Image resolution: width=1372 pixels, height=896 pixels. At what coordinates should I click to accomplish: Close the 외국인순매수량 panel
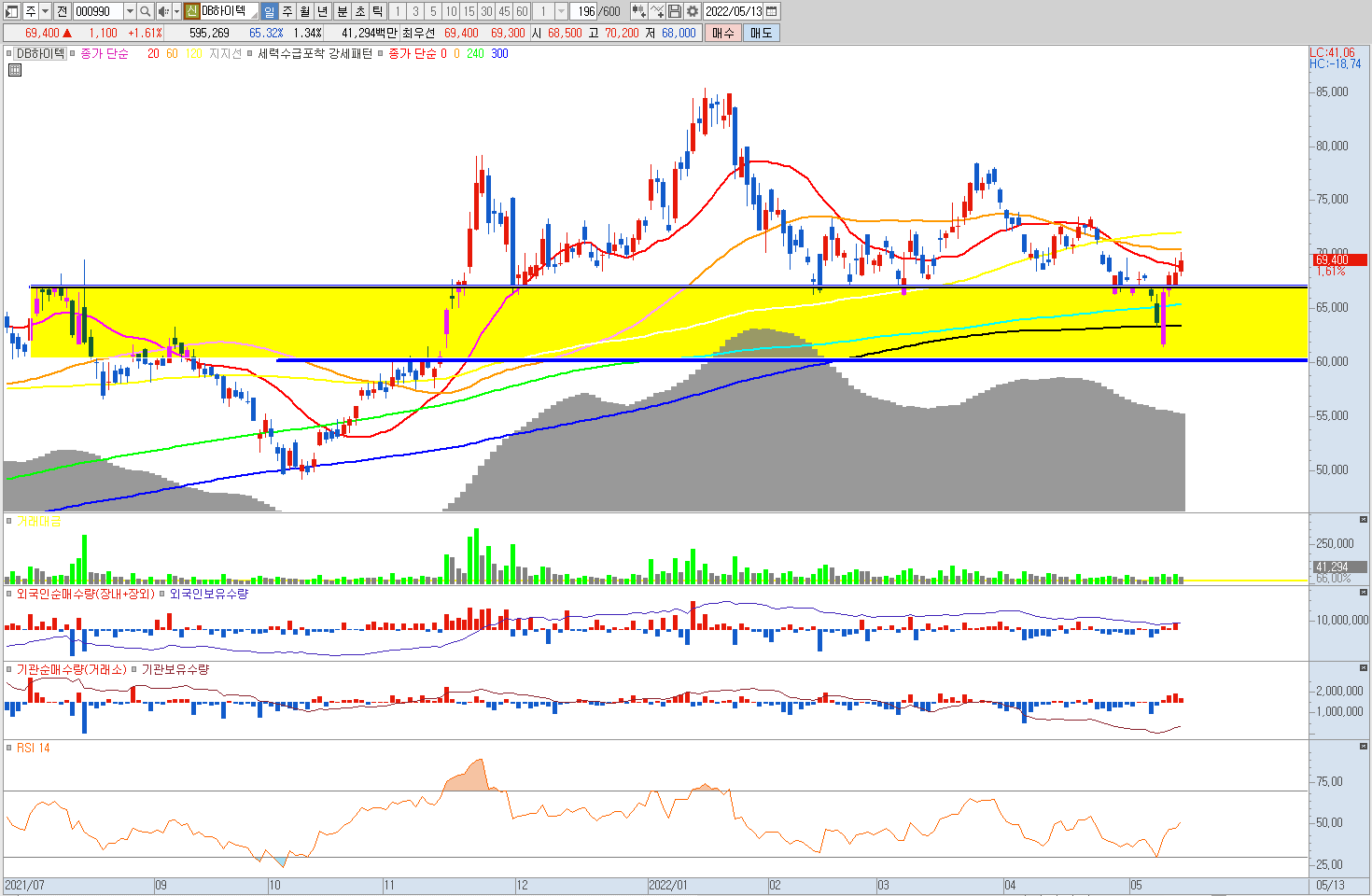[1364, 592]
